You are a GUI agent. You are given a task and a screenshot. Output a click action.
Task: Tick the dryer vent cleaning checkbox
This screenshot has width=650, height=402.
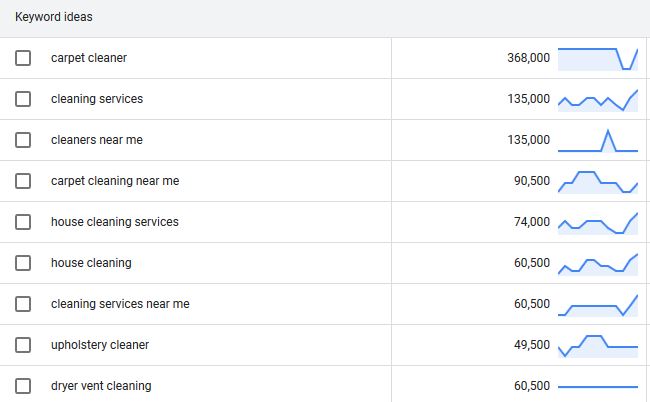pyautogui.click(x=23, y=386)
